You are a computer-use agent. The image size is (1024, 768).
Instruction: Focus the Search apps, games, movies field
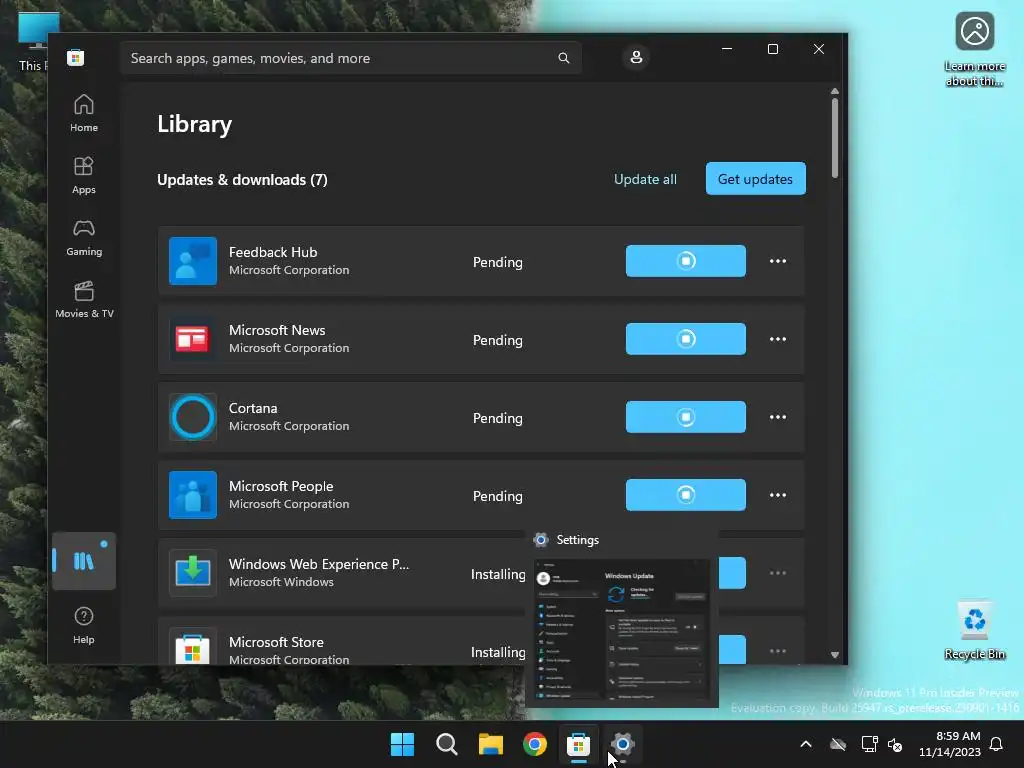[351, 58]
